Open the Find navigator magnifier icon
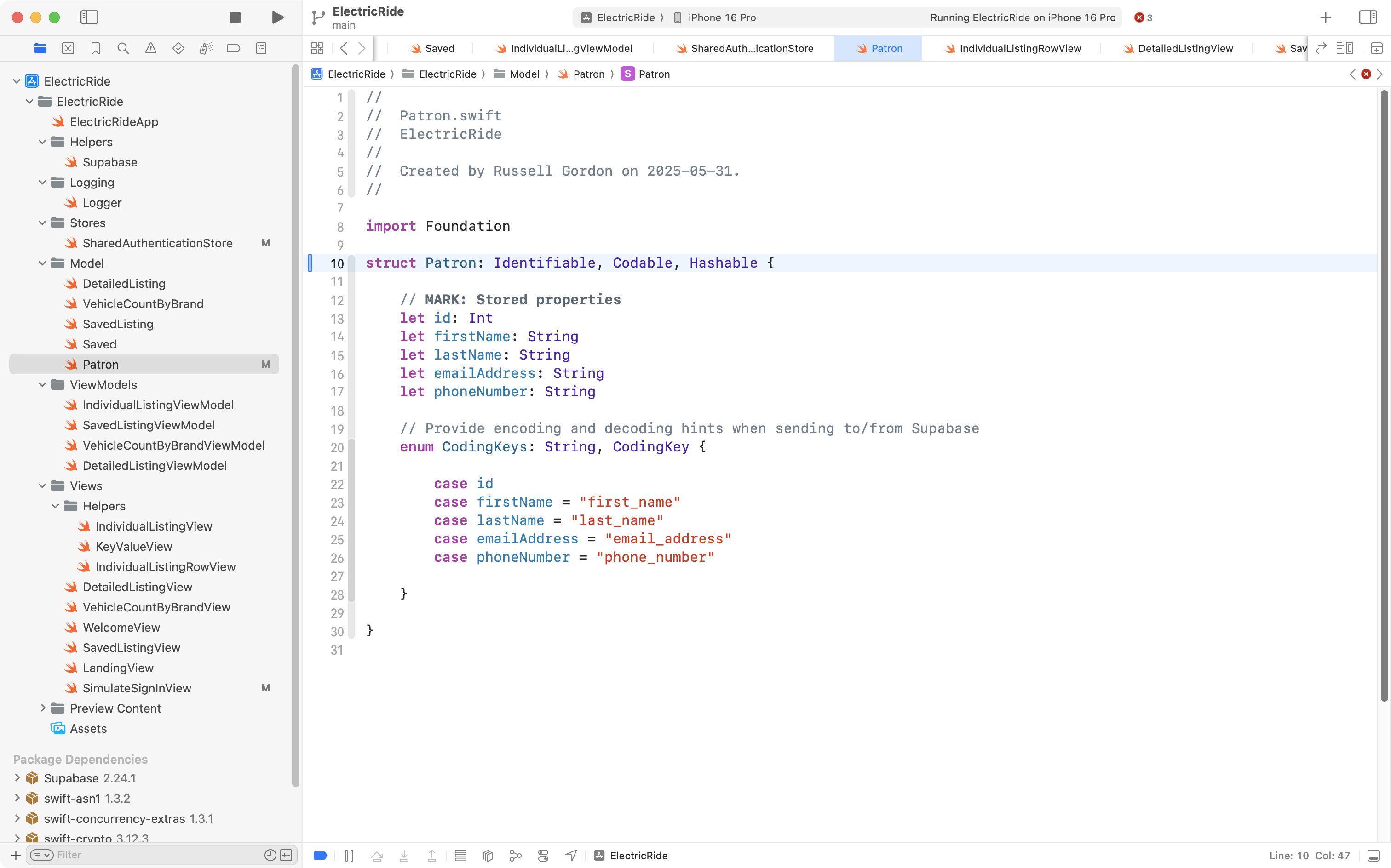This screenshot has width=1391, height=868. [123, 48]
